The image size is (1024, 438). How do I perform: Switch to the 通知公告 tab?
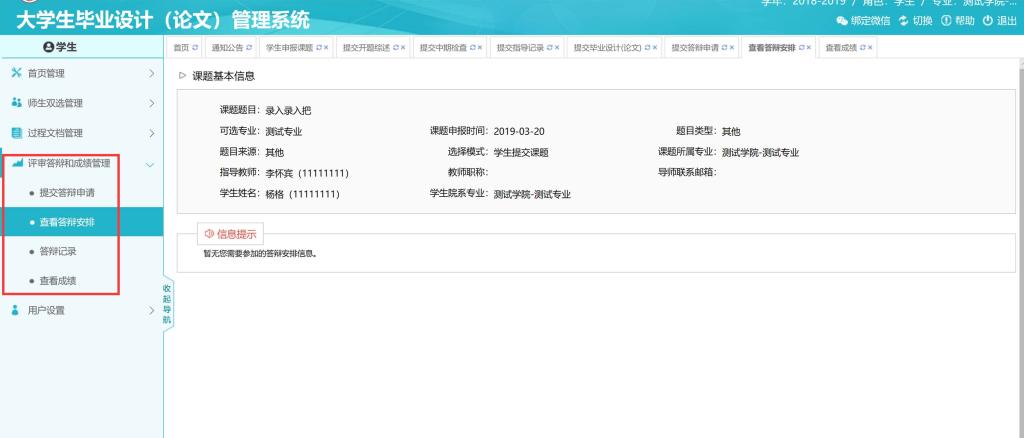click(228, 48)
